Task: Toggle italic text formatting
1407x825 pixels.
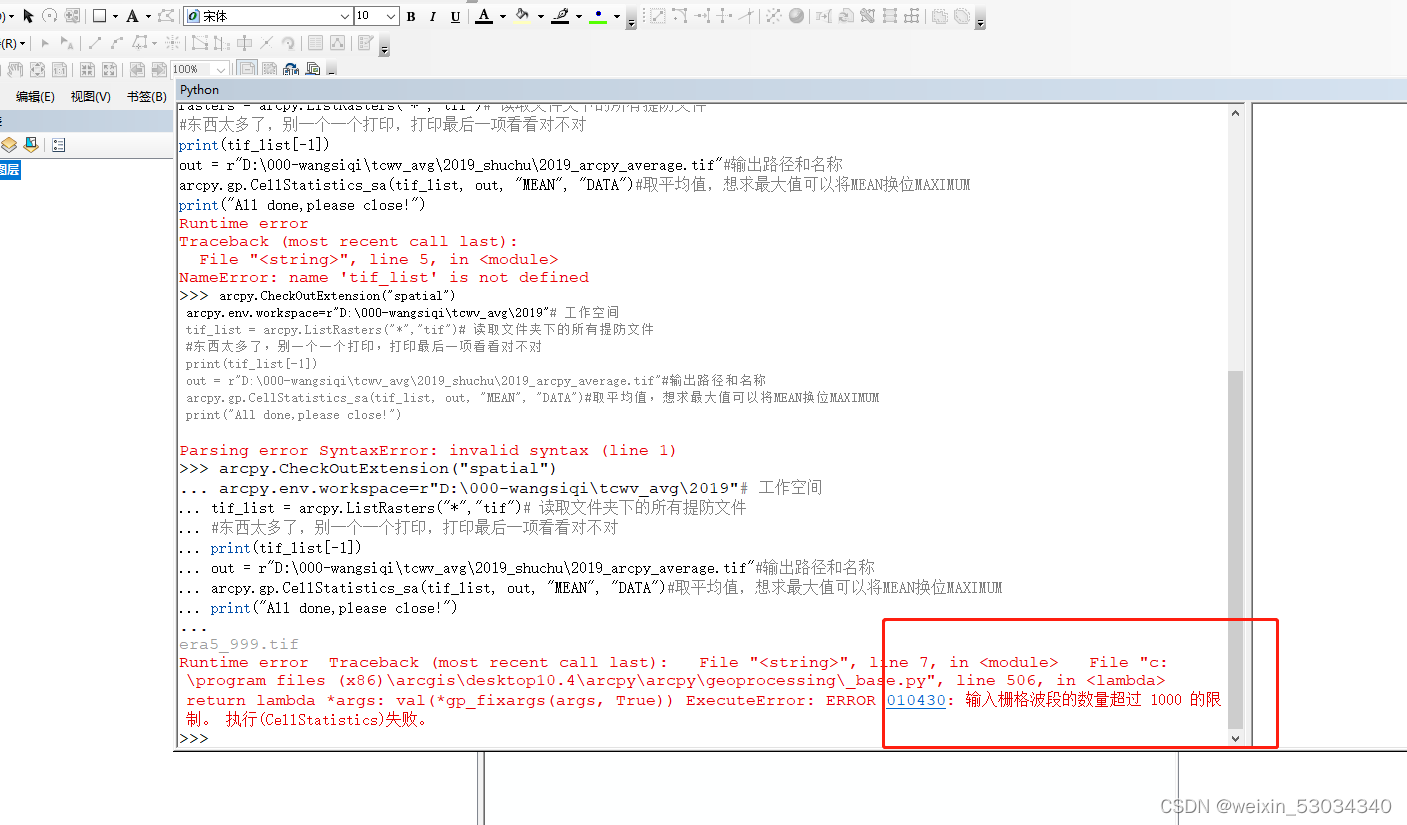Action: click(432, 15)
